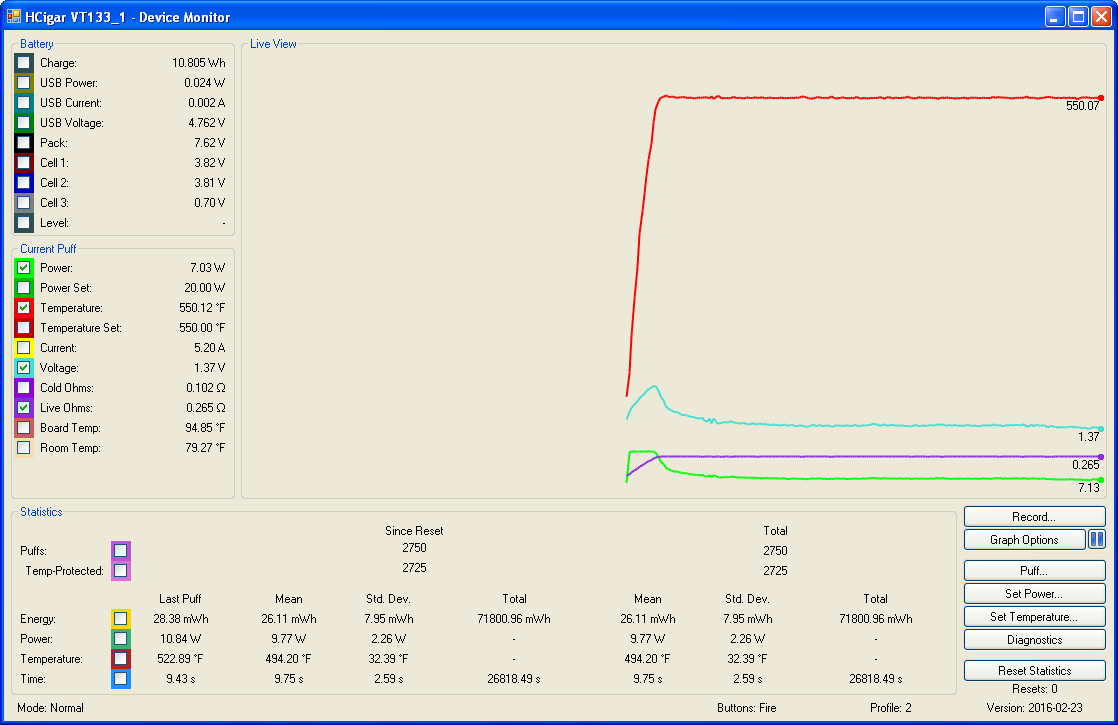Enable the Board Temp checkbox
The width and height of the screenshot is (1118, 725).
[x=24, y=428]
